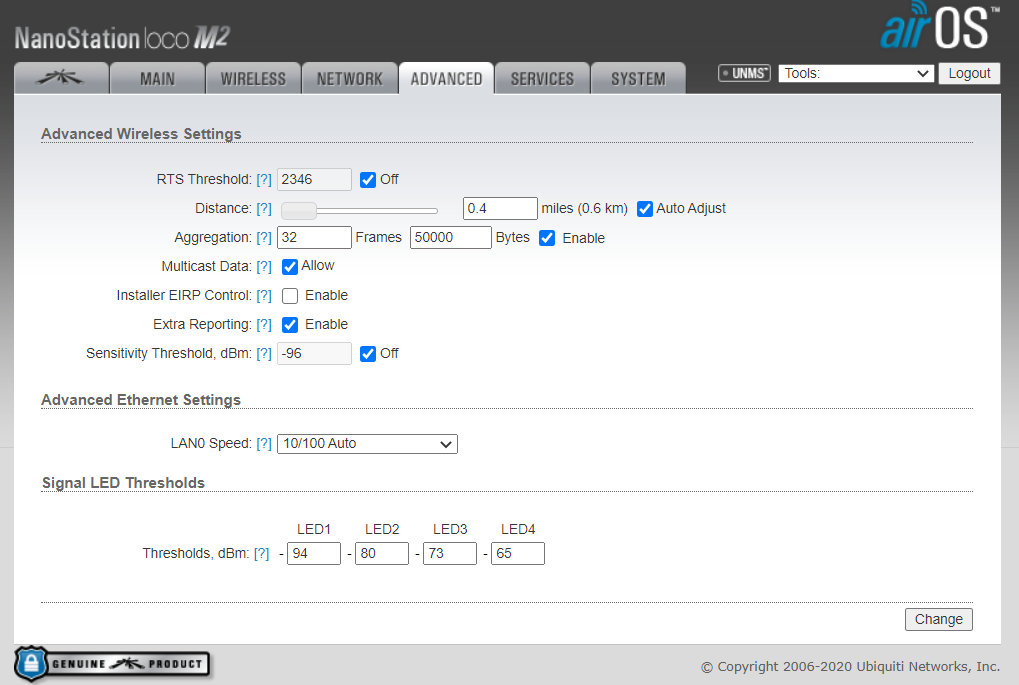Click the NanoStation loco M2 title

pyautogui.click(x=122, y=38)
